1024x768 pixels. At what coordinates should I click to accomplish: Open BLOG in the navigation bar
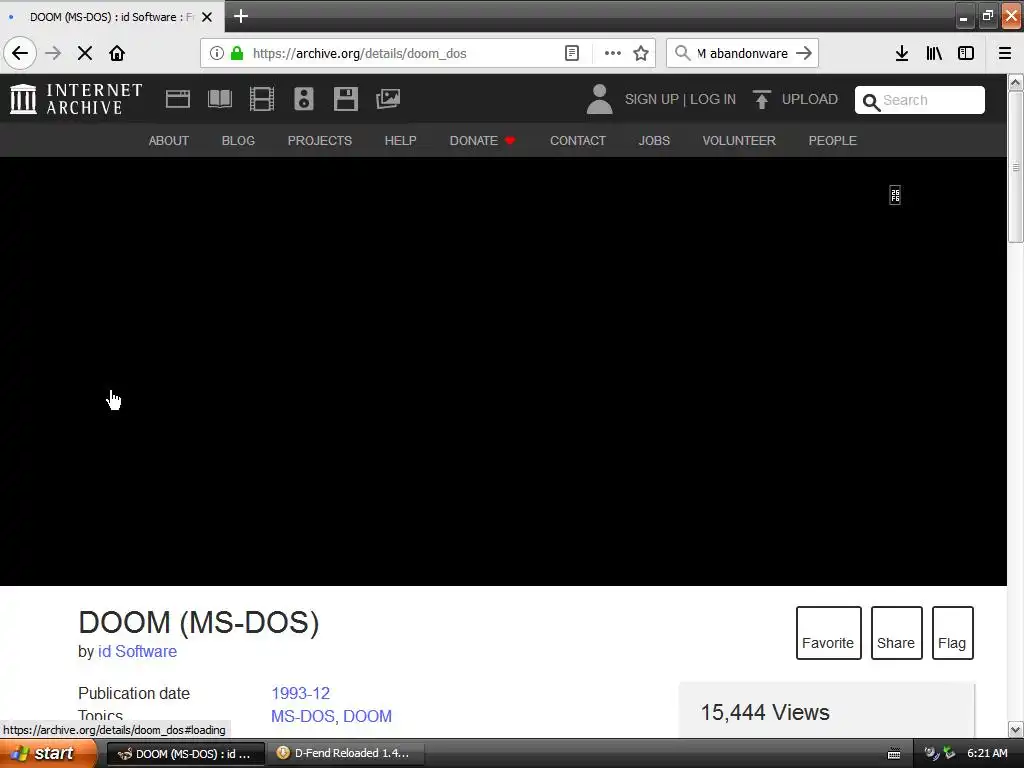pyautogui.click(x=238, y=140)
